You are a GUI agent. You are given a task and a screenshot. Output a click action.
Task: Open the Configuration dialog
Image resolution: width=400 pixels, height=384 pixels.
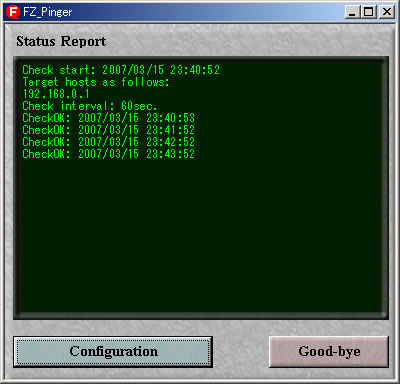pyautogui.click(x=113, y=352)
